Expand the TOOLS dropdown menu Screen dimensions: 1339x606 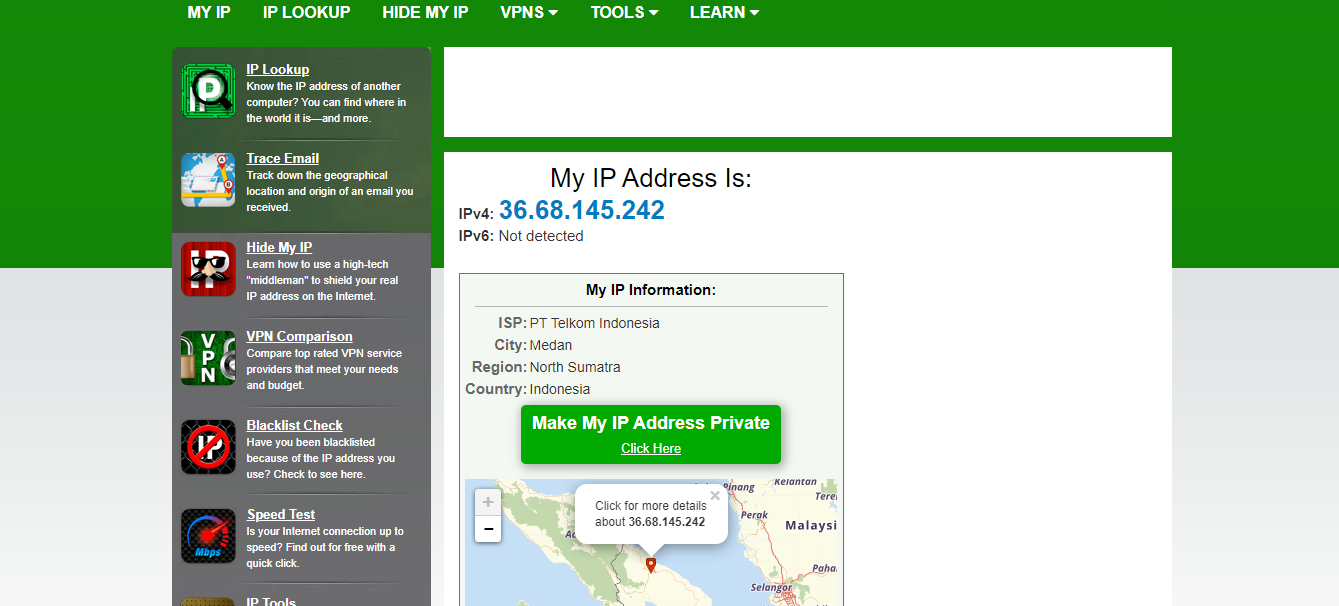tap(624, 12)
